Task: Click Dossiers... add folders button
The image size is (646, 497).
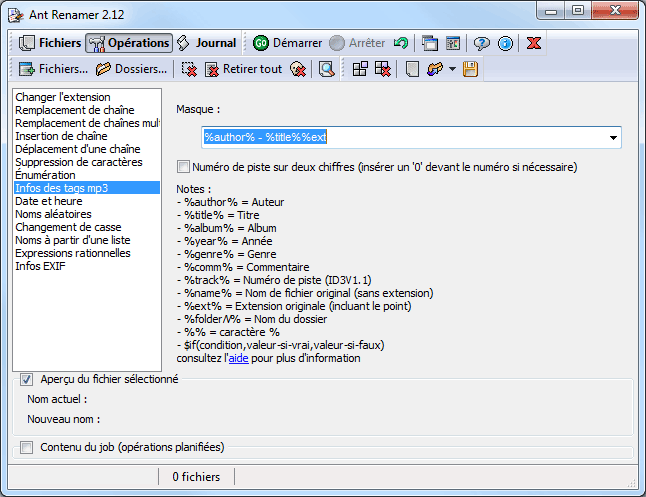Action: click(133, 69)
